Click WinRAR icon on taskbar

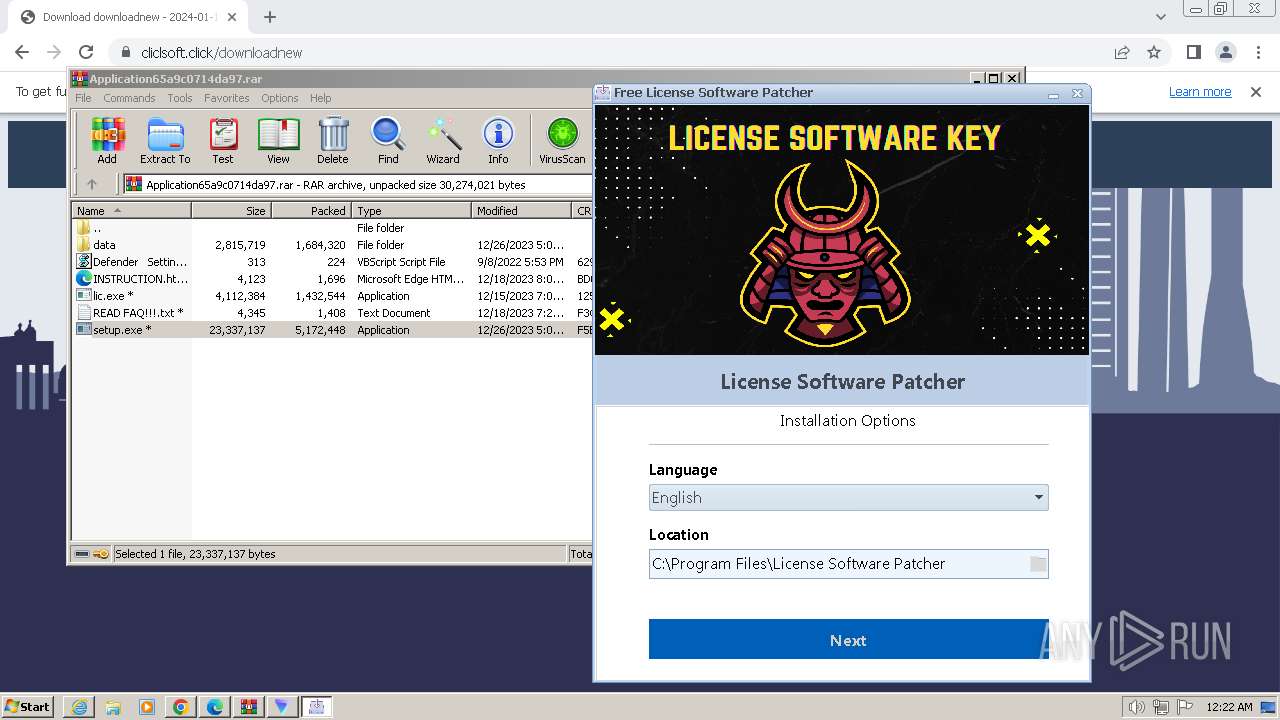tap(248, 707)
